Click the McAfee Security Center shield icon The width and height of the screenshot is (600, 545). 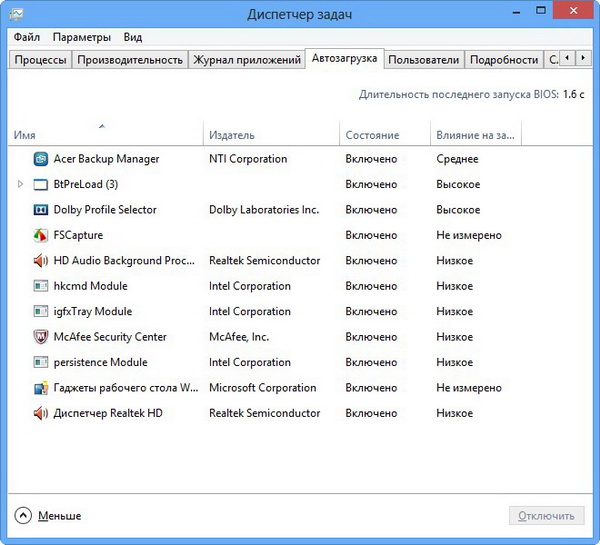coord(41,337)
